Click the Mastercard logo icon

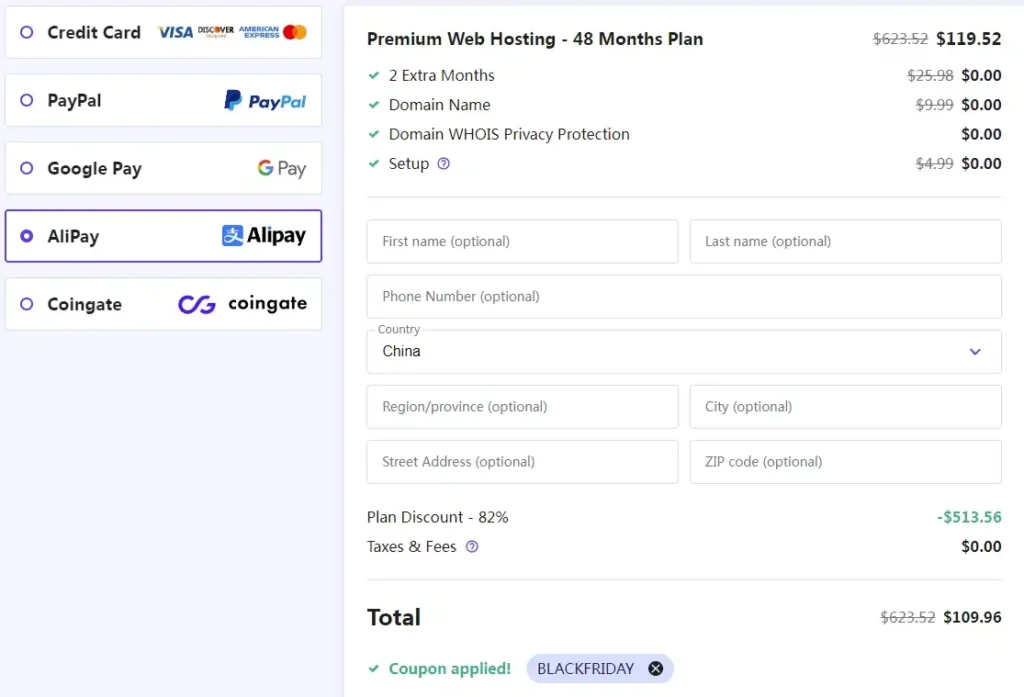[295, 32]
